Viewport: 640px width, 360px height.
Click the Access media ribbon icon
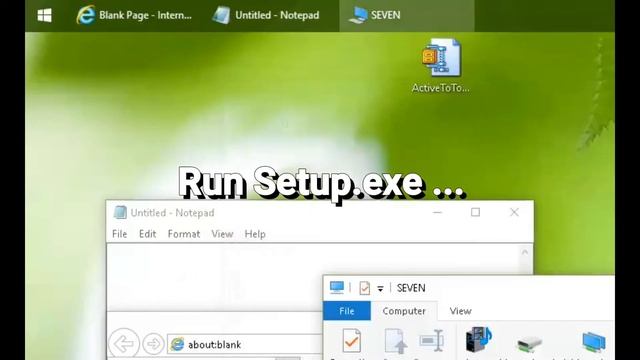pyautogui.click(x=479, y=340)
